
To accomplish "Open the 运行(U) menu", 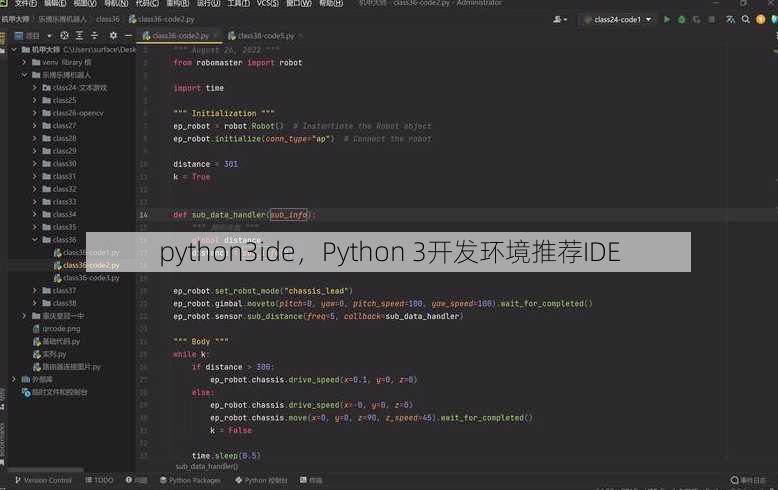I will click(x=208, y=3).
